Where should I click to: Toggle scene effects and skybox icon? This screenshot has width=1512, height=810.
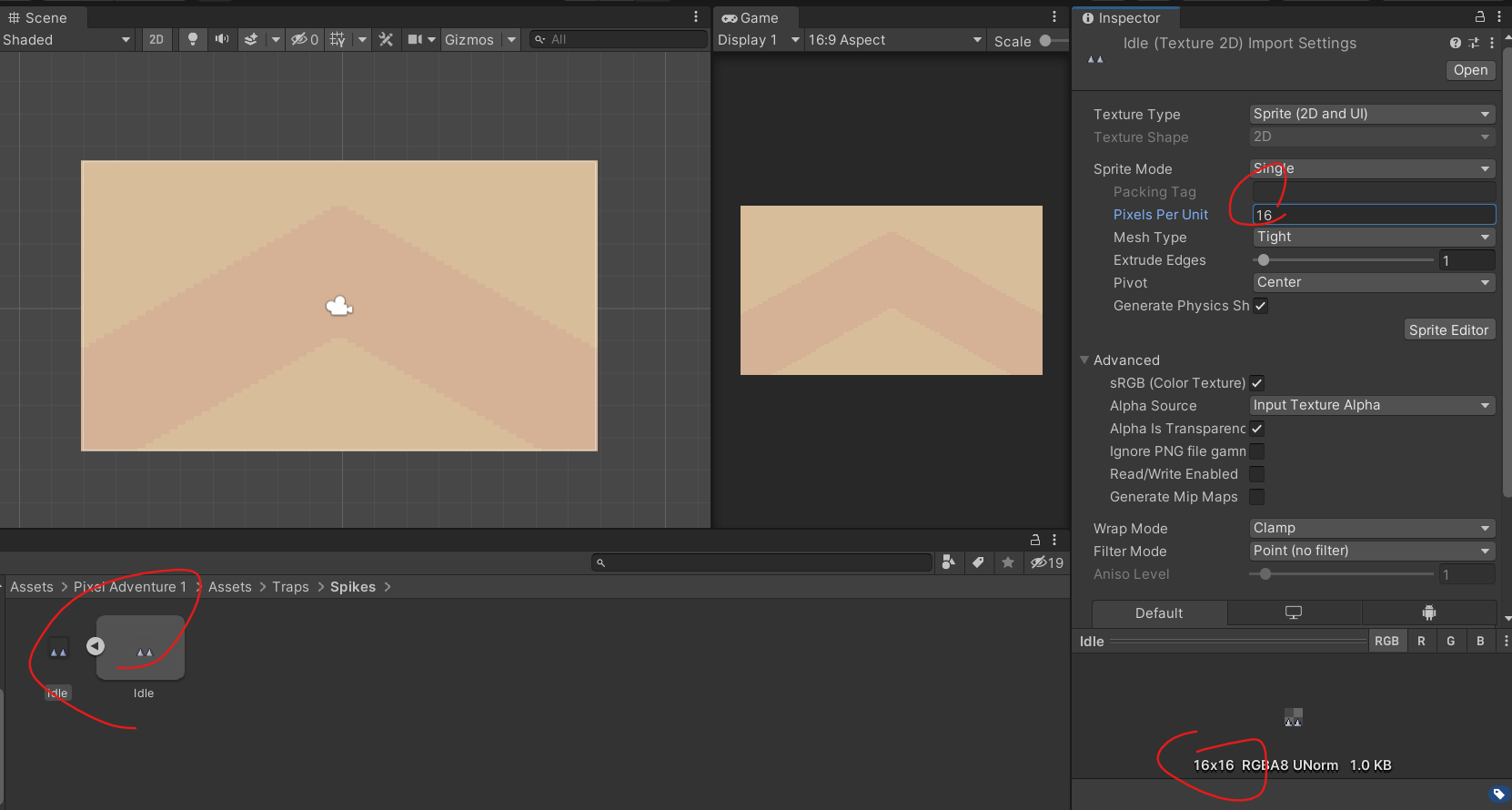[x=251, y=39]
